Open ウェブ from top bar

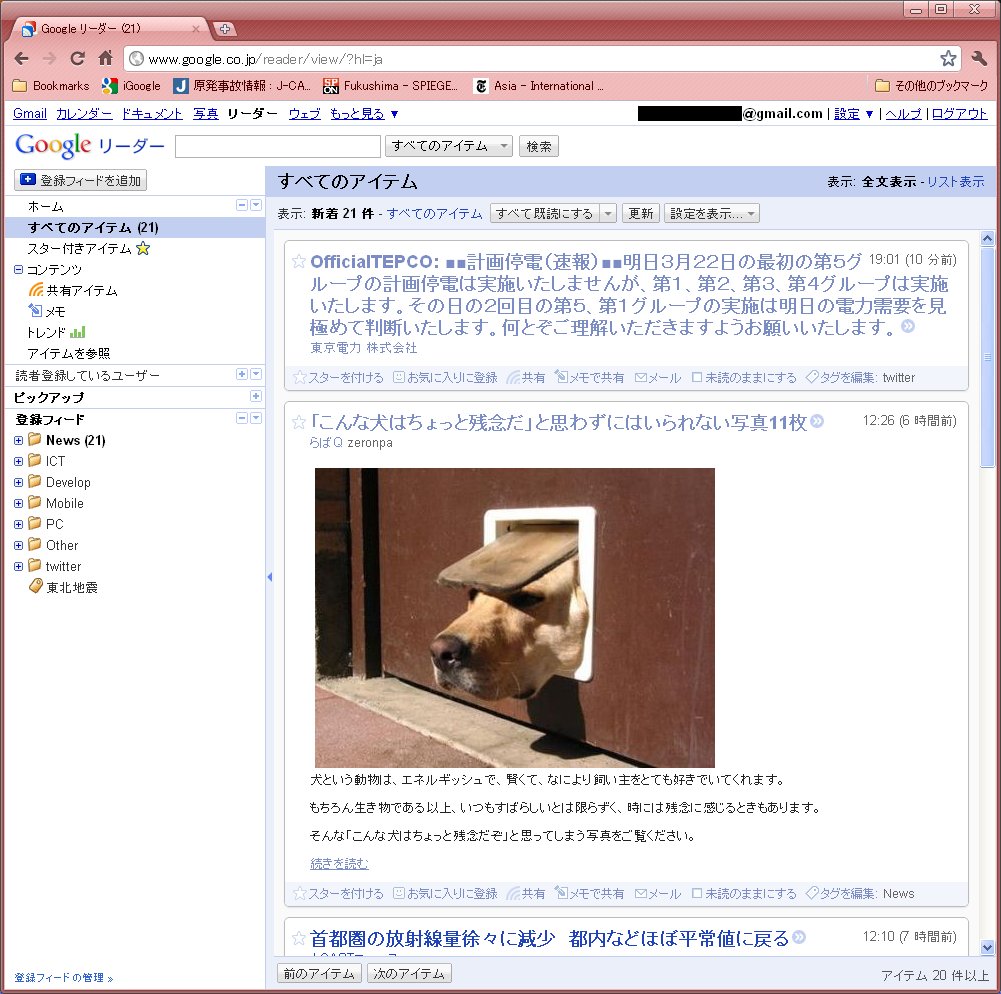tap(305, 114)
